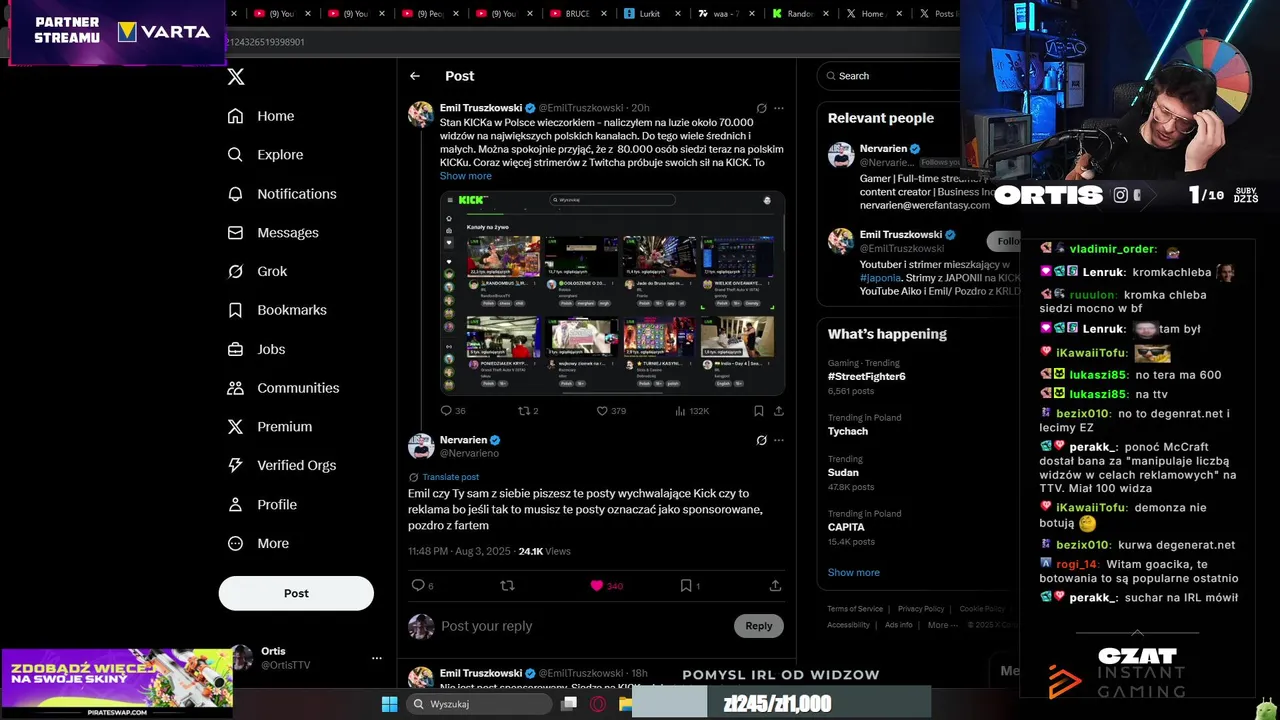Click the X logo in the sidebar
Screen dimensions: 1280x720
235,77
